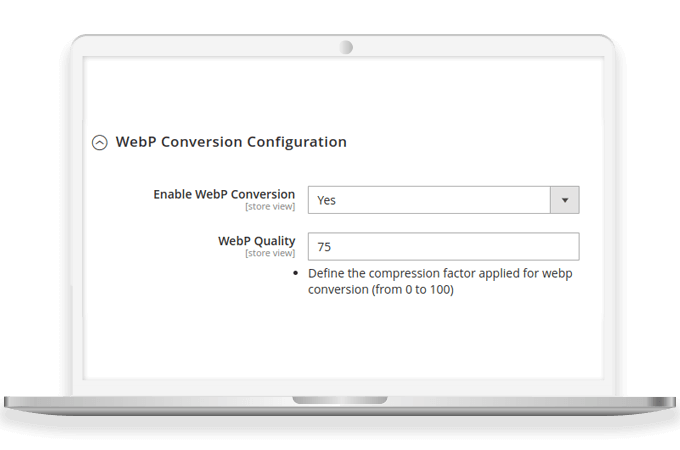
Task: Click 'store view' under Enable WebP Conversion
Action: click(270, 207)
